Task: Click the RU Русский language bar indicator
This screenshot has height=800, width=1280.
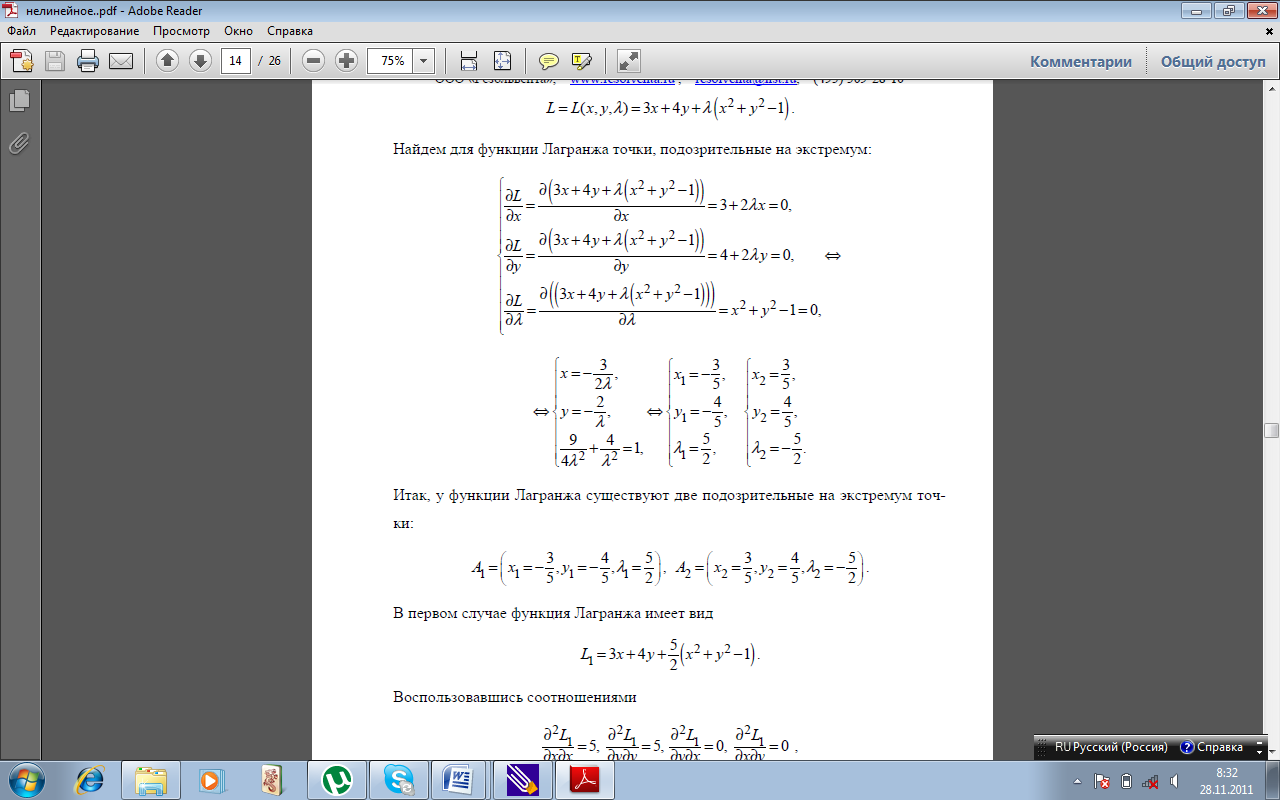Action: pos(1111,747)
